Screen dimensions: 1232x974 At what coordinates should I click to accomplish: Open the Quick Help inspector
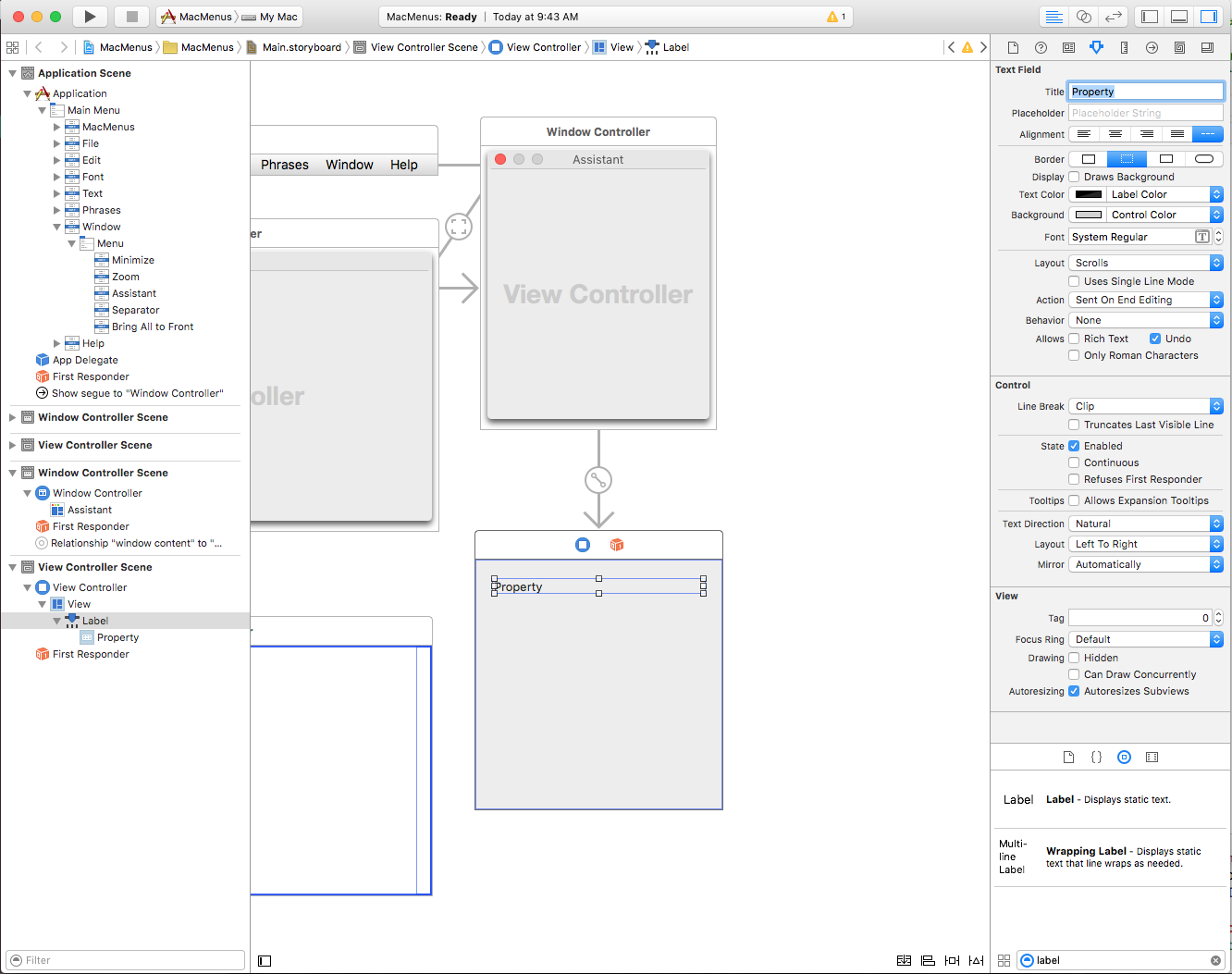tap(1041, 47)
